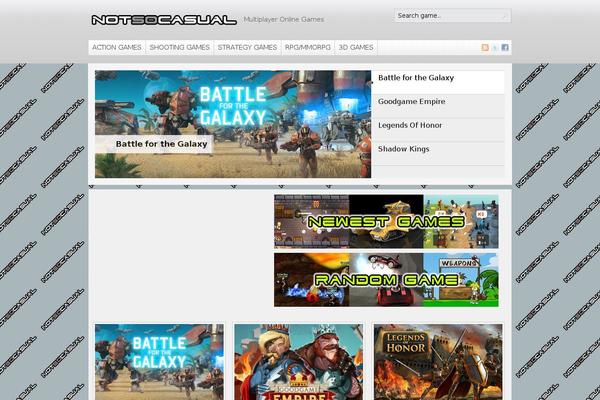Open the Random Game banner
This screenshot has width=600, height=400.
pos(386,279)
